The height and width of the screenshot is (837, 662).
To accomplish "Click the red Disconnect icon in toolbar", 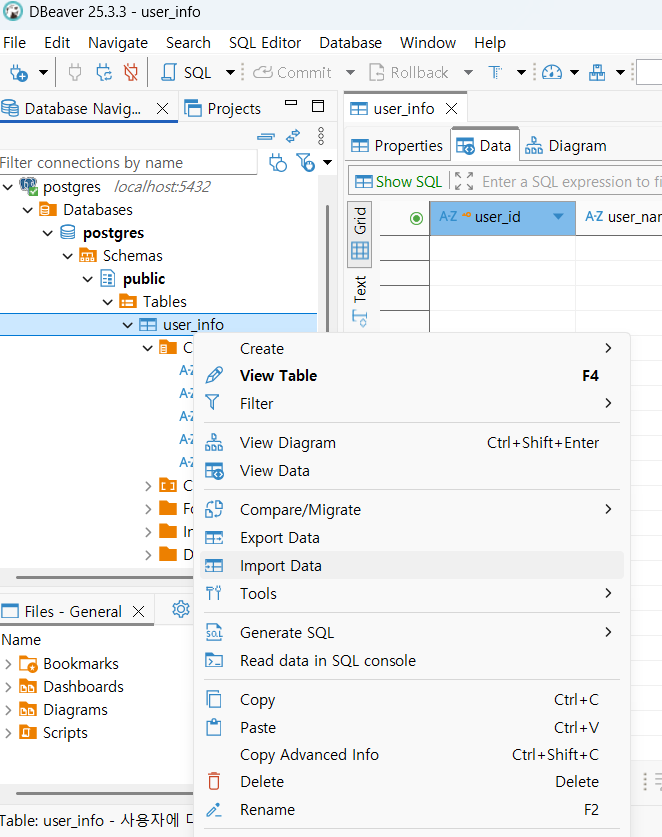I will 131,73.
